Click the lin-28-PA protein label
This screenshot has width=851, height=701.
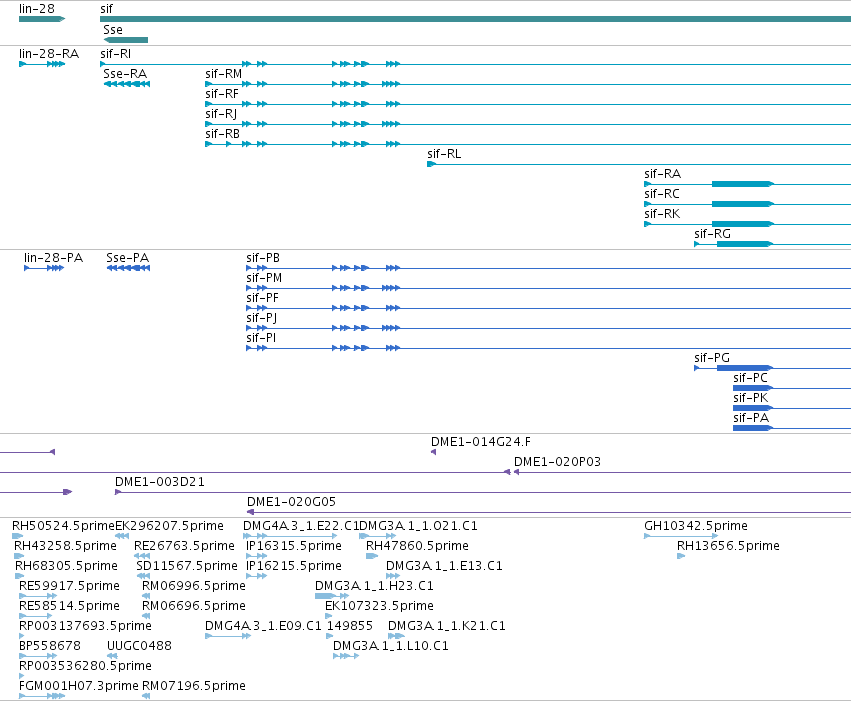53,258
